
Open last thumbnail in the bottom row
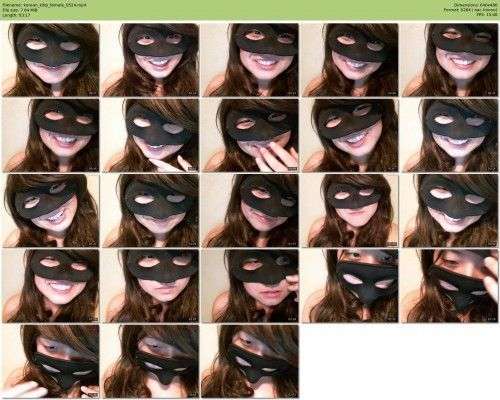250,362
